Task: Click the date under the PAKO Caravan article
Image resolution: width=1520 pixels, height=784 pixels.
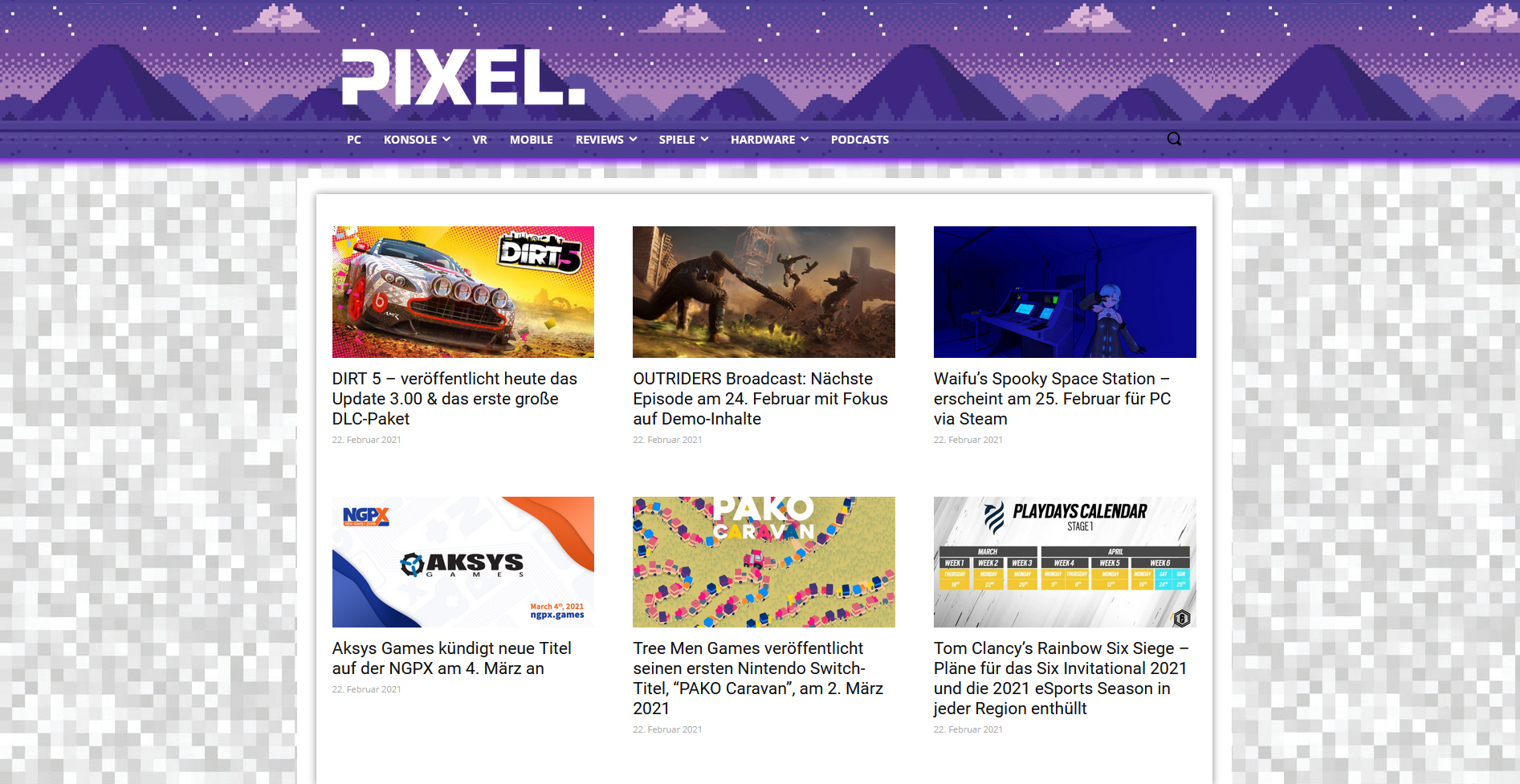Action: click(x=667, y=729)
